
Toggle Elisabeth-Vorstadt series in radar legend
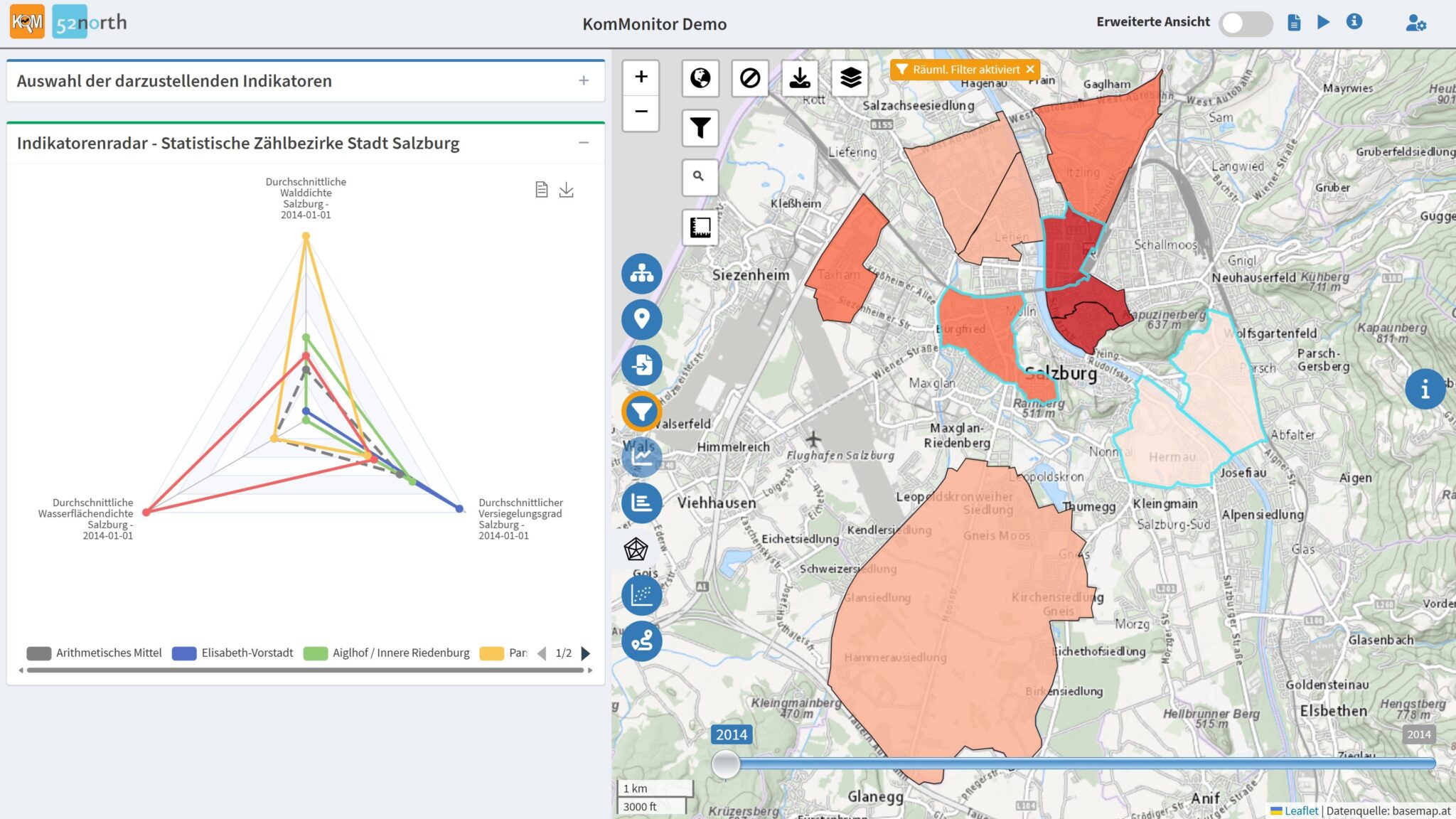(x=232, y=653)
